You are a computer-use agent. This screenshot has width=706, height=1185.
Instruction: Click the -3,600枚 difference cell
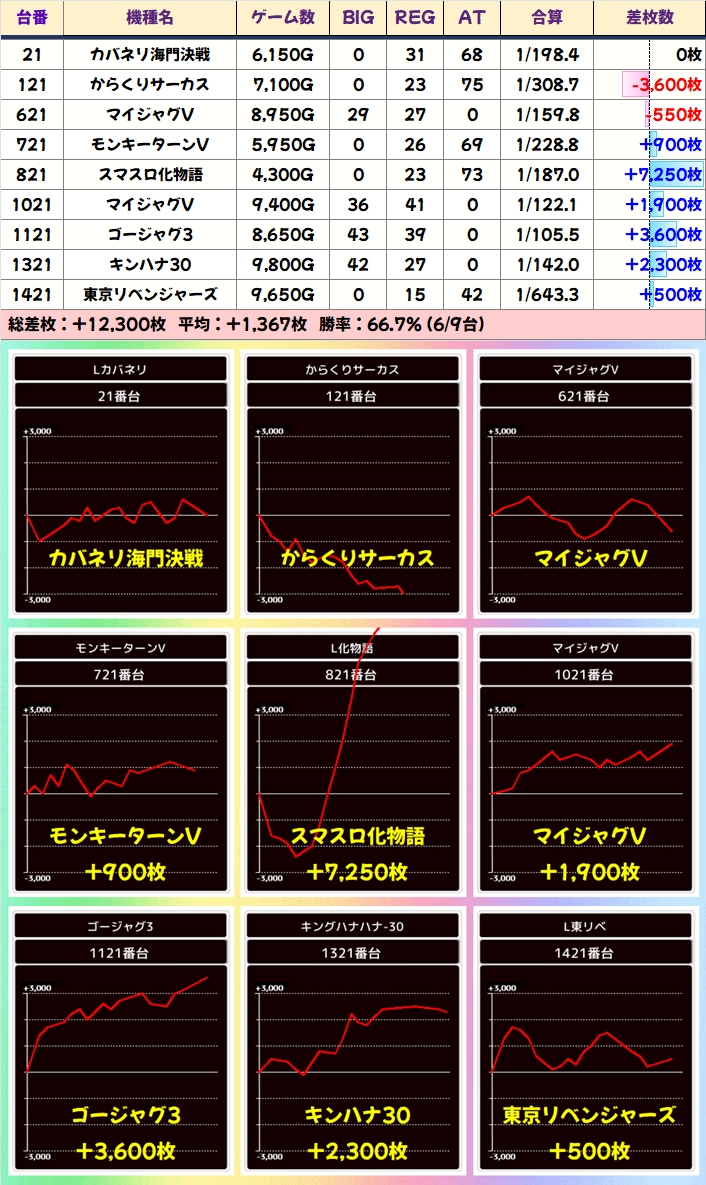[662, 85]
